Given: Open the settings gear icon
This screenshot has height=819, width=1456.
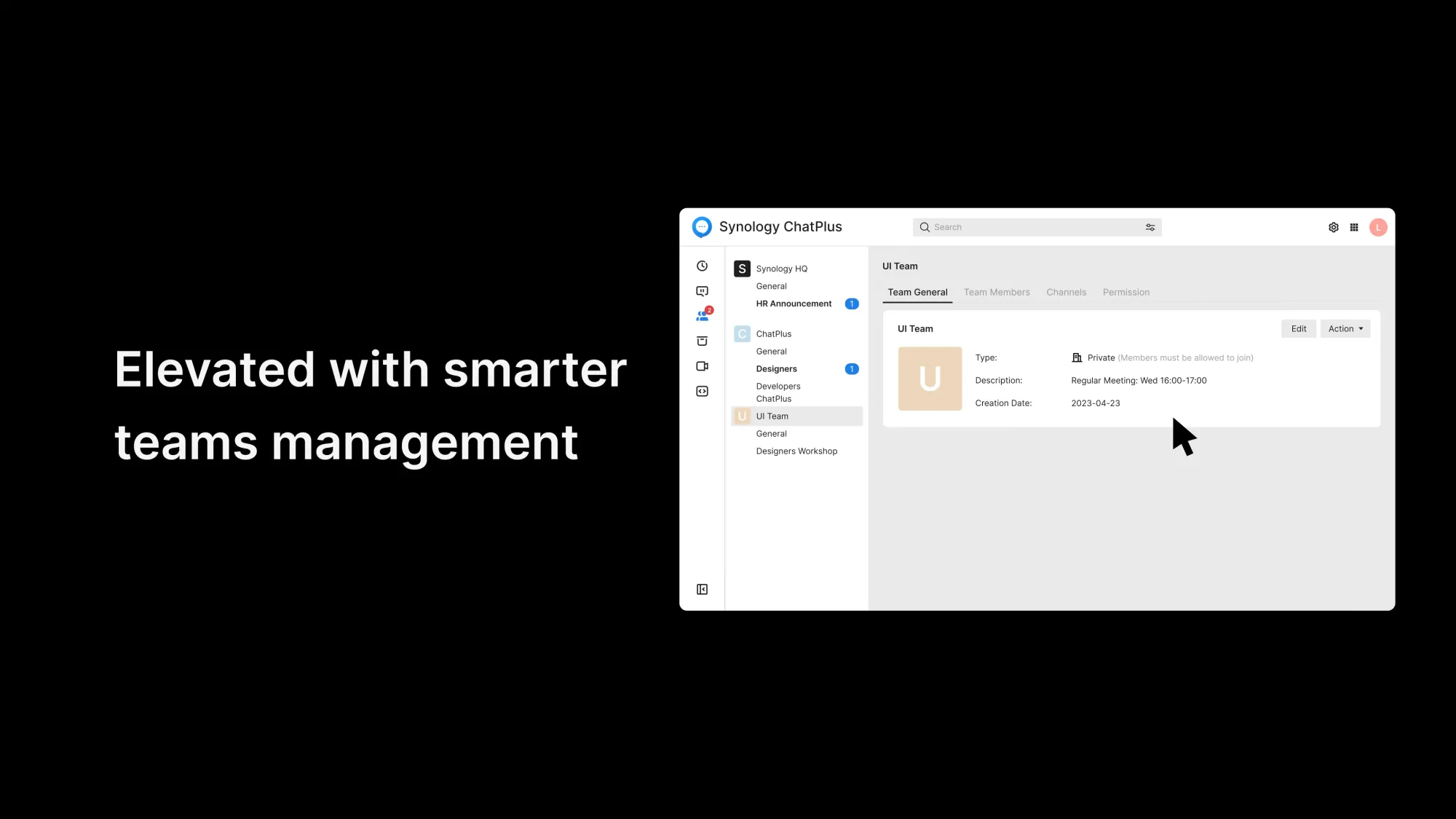Looking at the screenshot, I should 1333,227.
